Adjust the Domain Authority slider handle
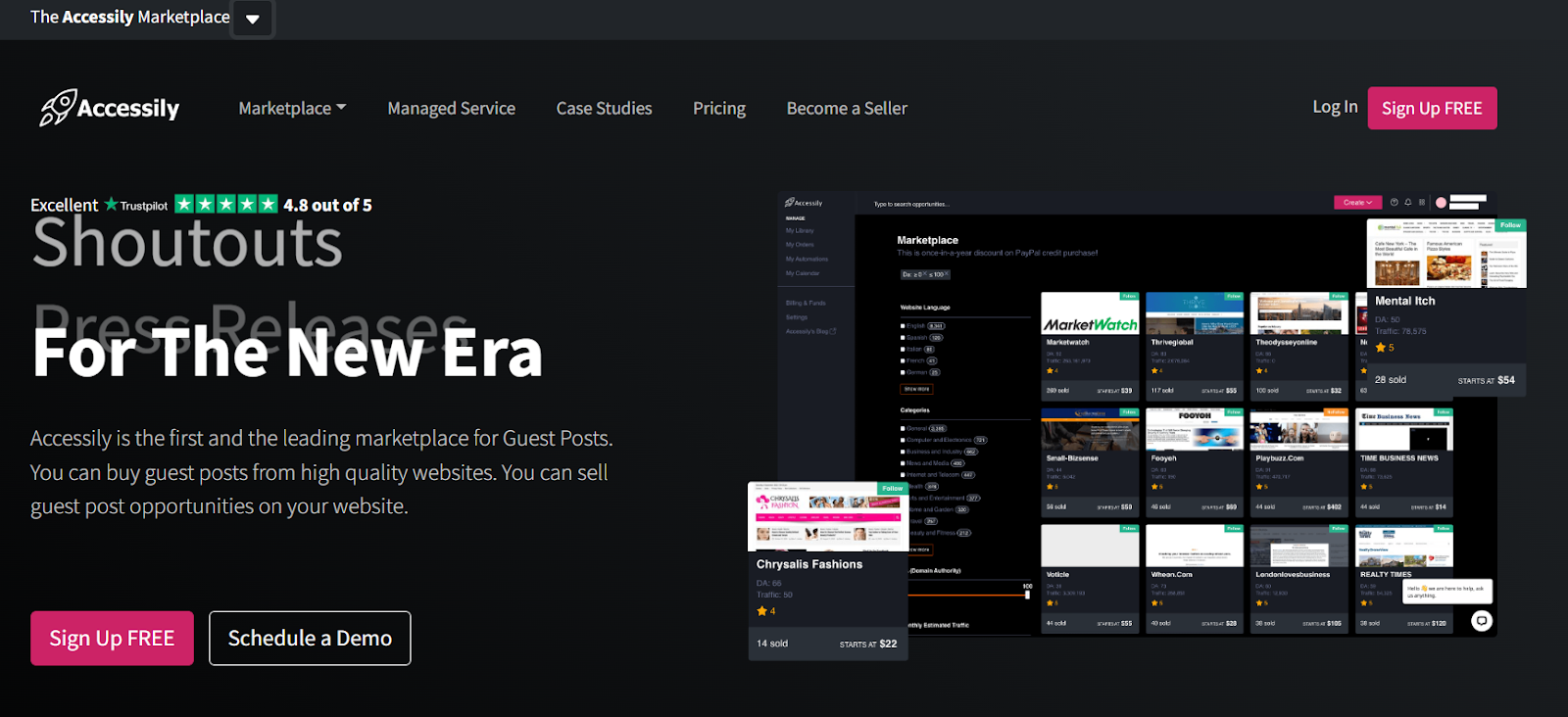Viewport: 1568px width, 717px height. (x=1027, y=595)
